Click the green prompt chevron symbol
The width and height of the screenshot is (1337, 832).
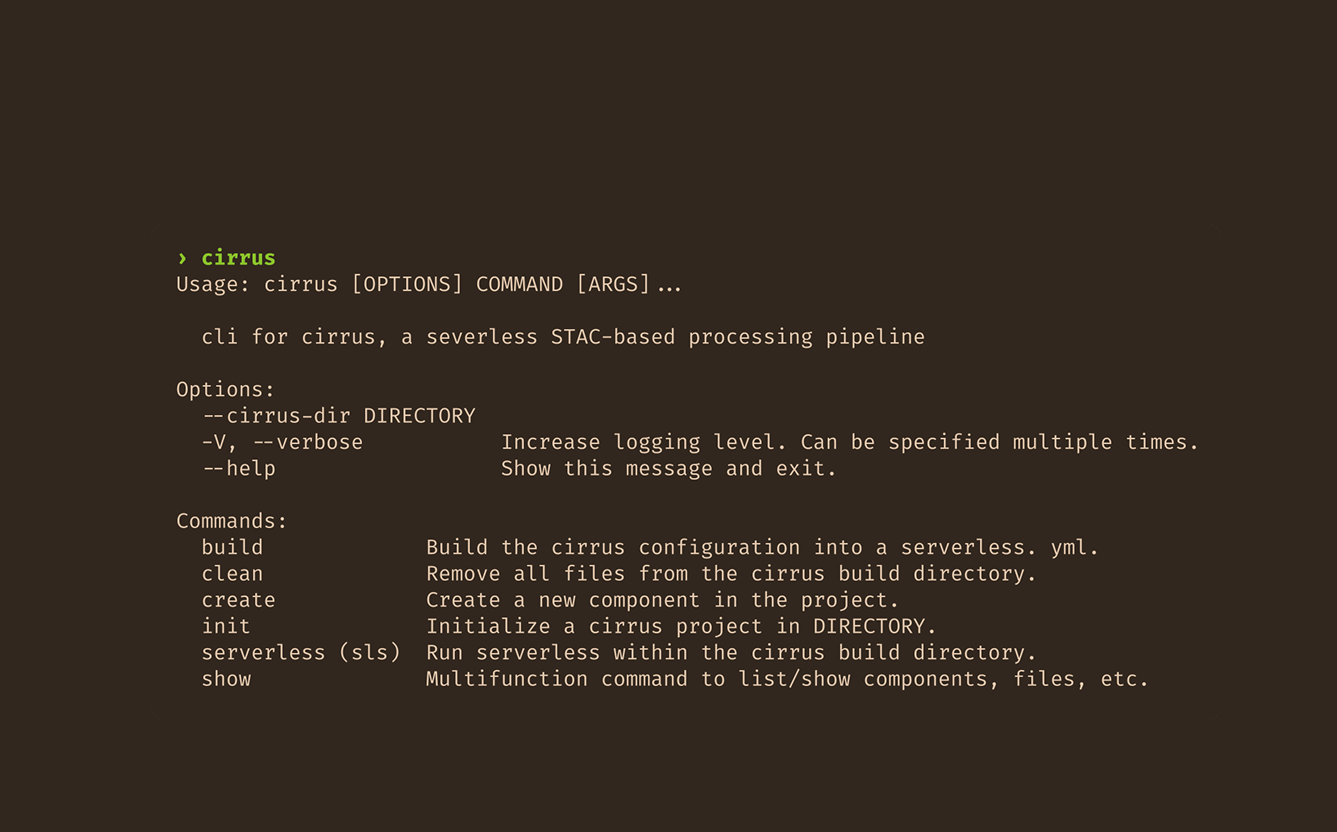click(182, 258)
